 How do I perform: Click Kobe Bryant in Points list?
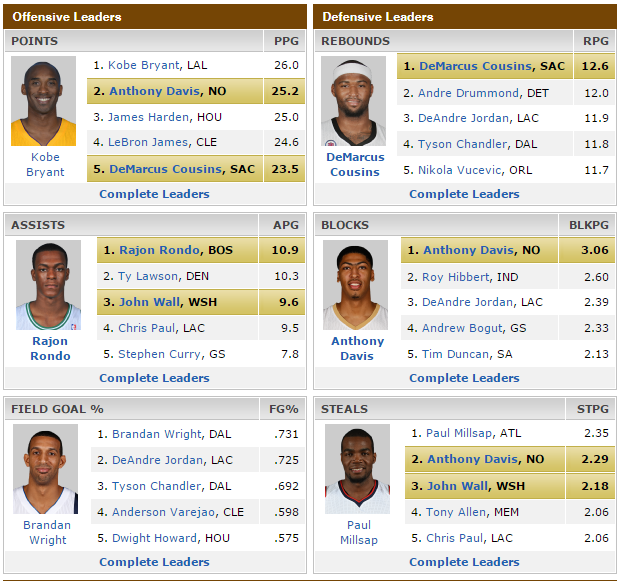[x=144, y=65]
